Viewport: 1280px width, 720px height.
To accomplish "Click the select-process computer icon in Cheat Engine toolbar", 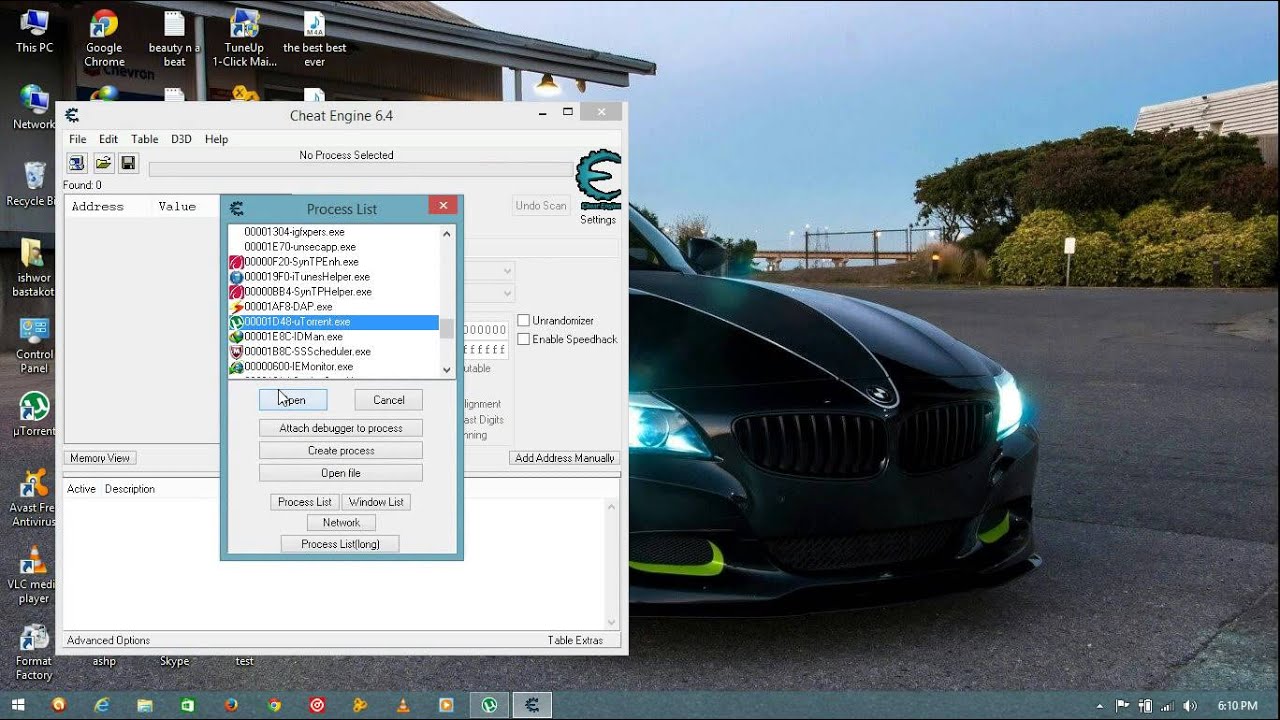I will point(76,163).
